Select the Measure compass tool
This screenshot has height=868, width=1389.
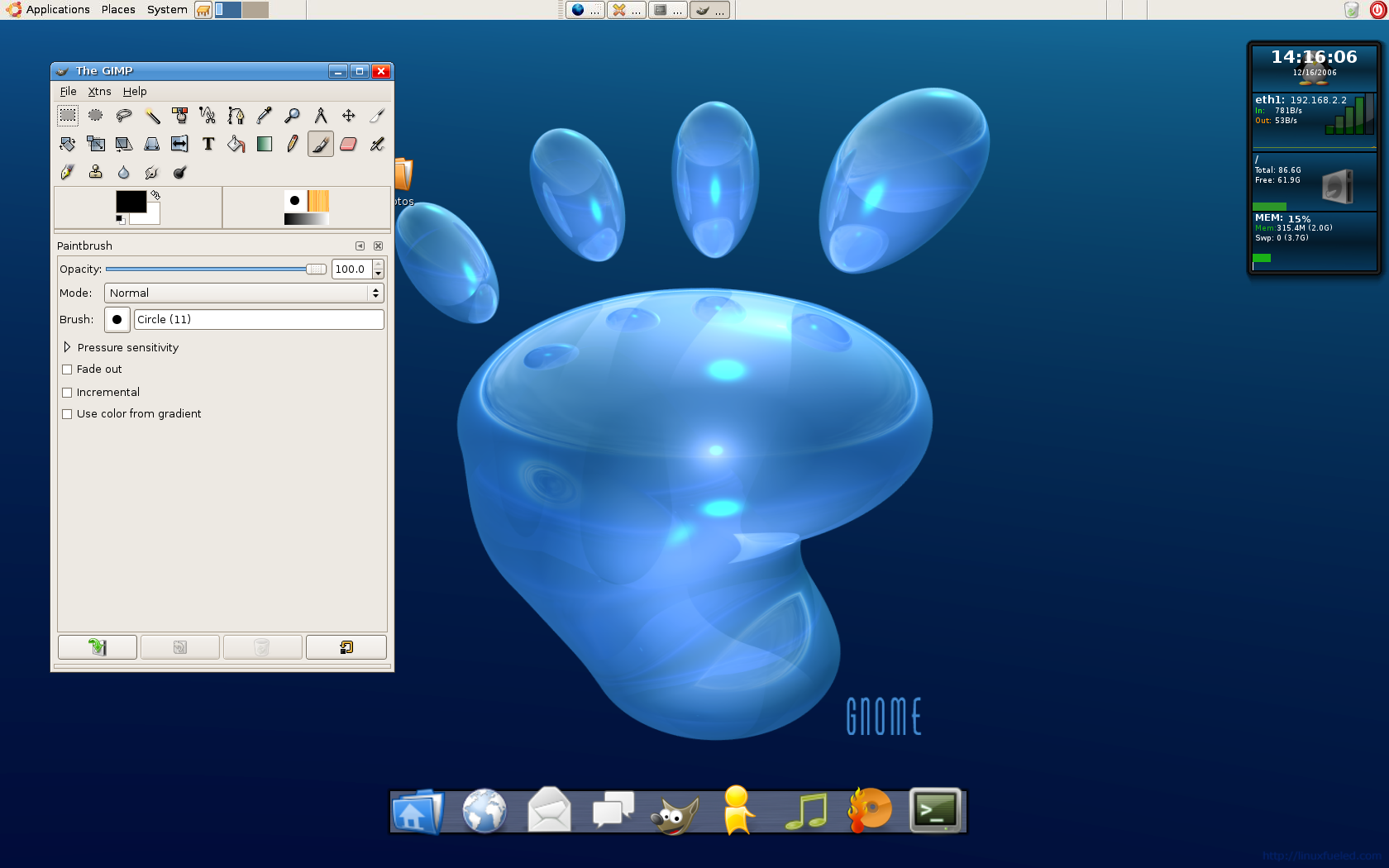(x=321, y=116)
